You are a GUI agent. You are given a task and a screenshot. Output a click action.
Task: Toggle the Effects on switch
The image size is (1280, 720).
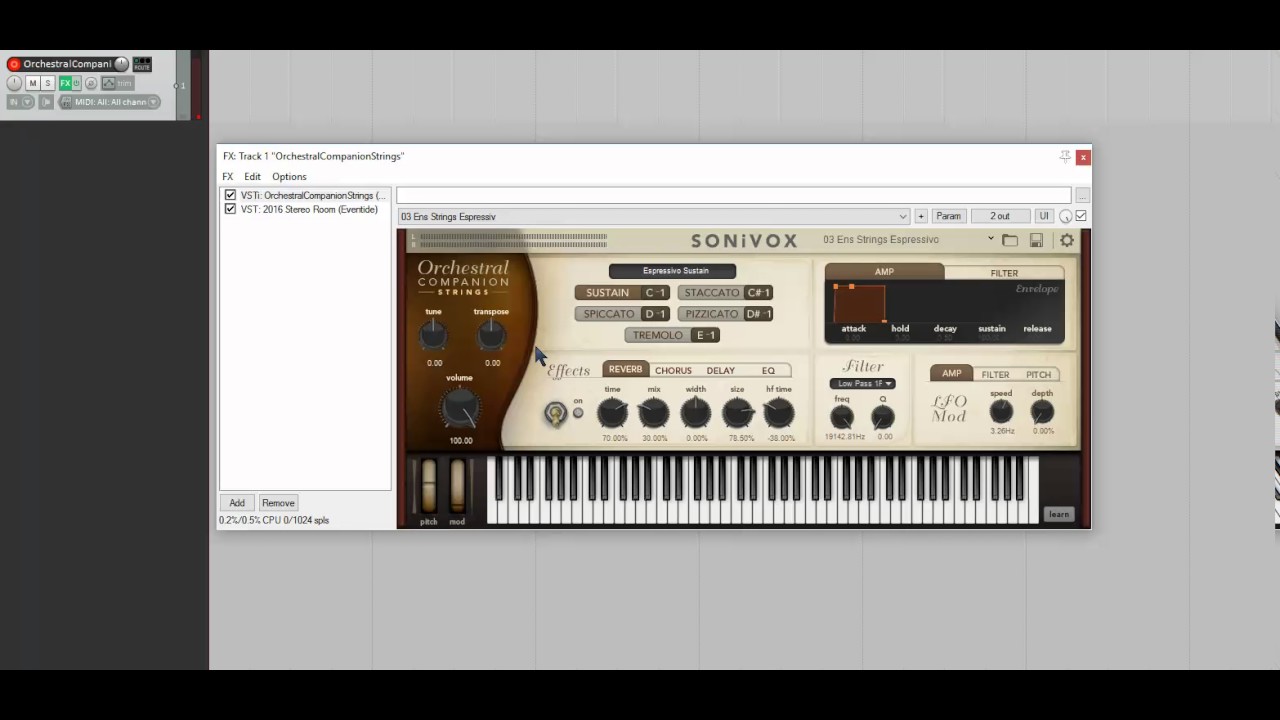[555, 413]
